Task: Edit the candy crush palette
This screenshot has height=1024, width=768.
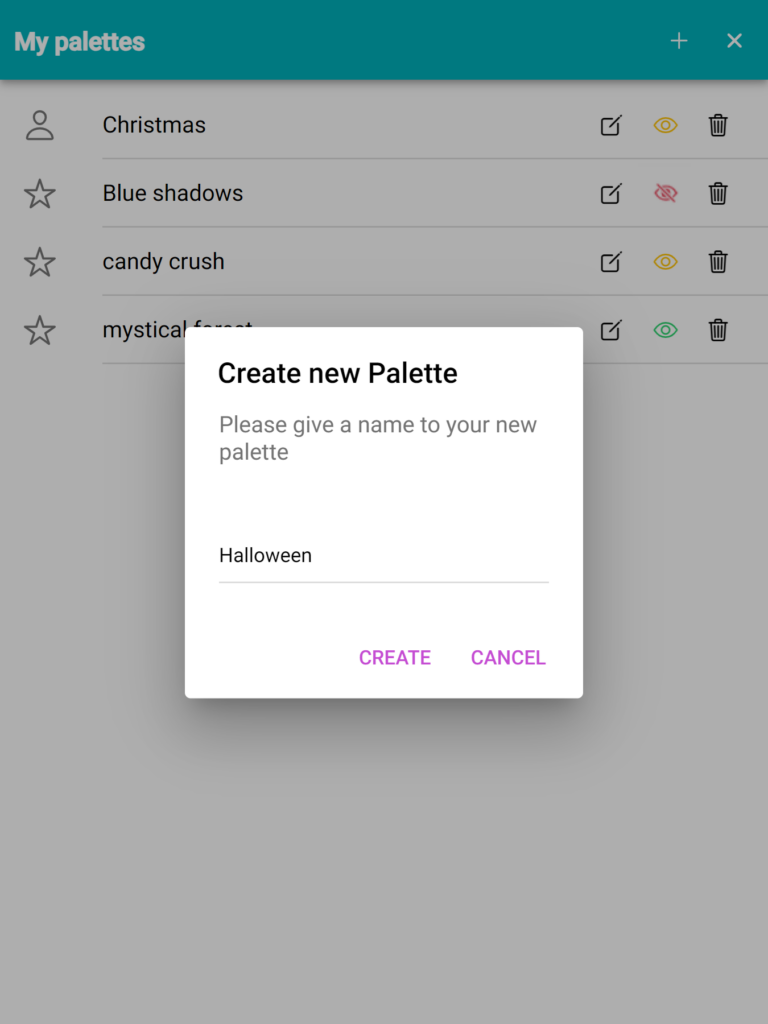Action: pyautogui.click(x=611, y=262)
